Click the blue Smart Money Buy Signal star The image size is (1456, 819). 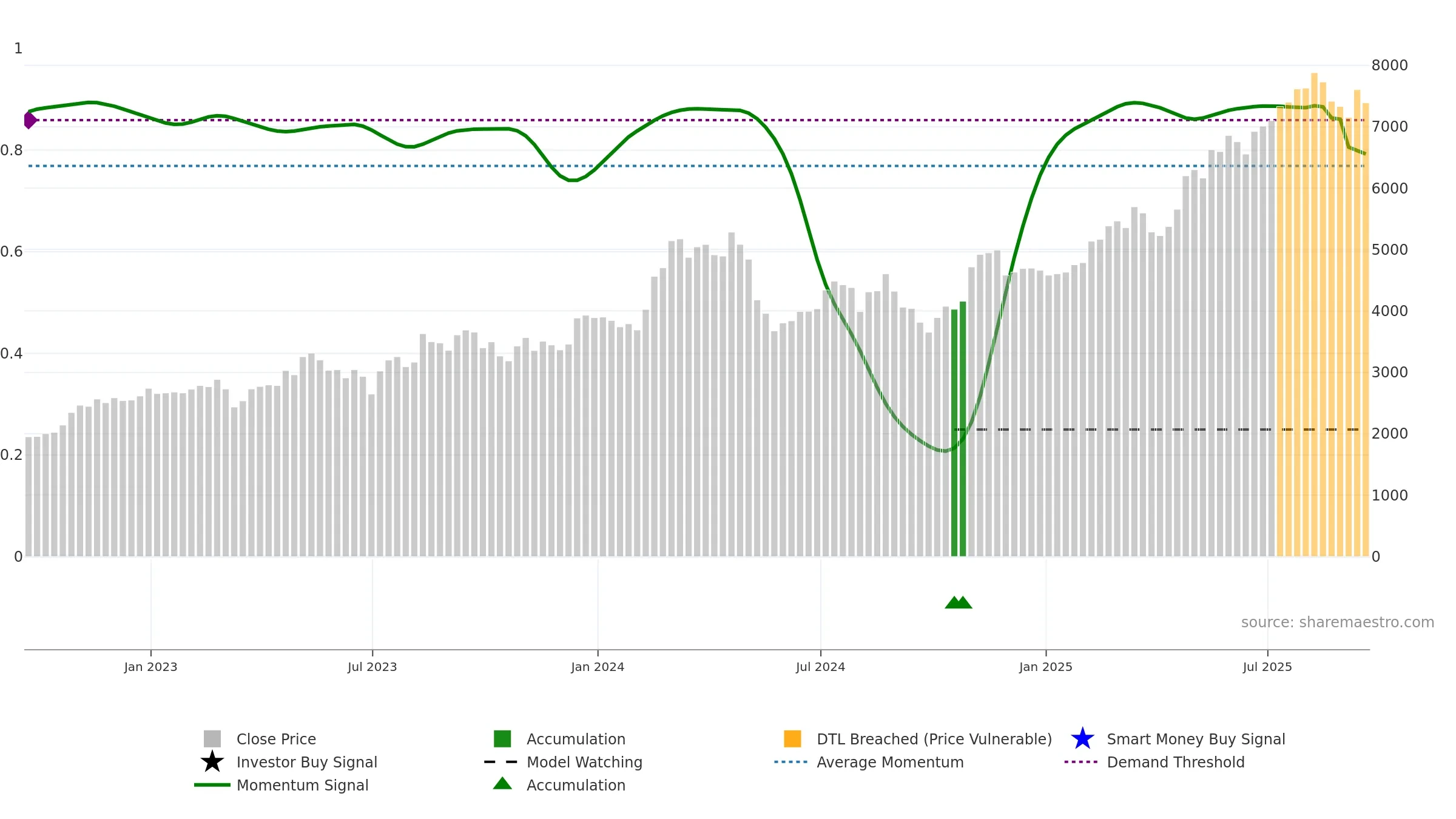click(1083, 739)
